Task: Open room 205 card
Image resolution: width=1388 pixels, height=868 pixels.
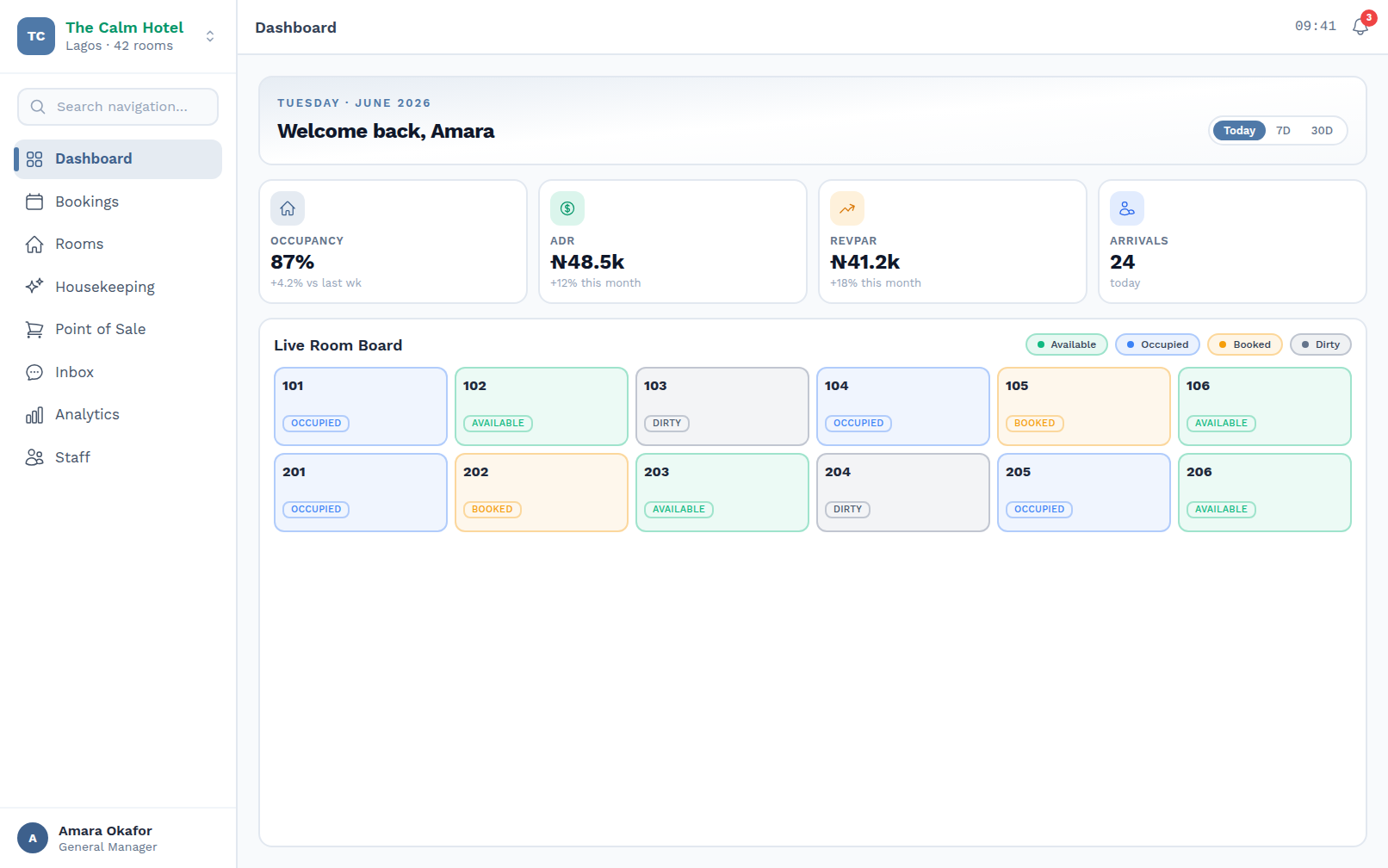Action: coord(1084,493)
